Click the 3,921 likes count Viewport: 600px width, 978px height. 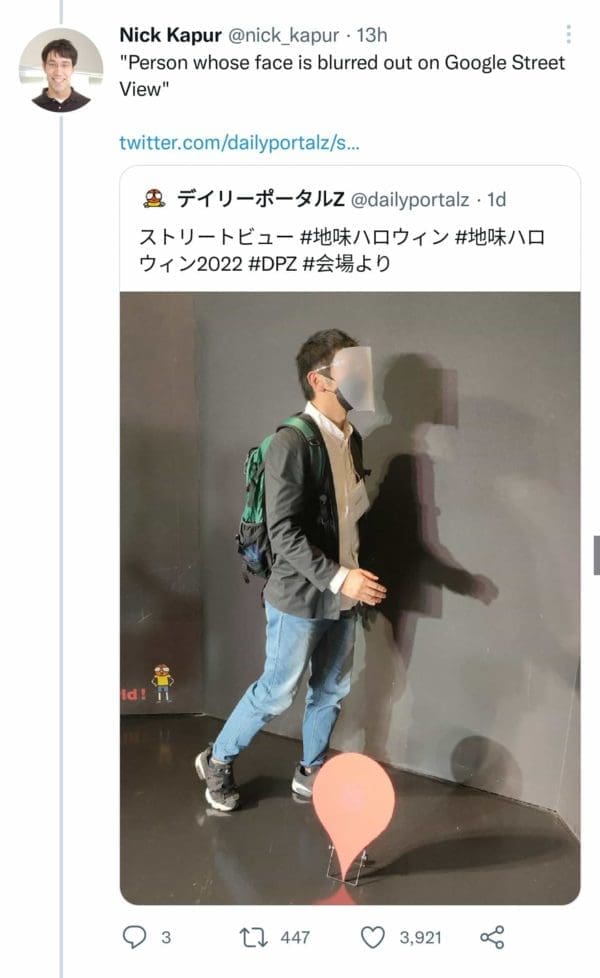click(420, 937)
